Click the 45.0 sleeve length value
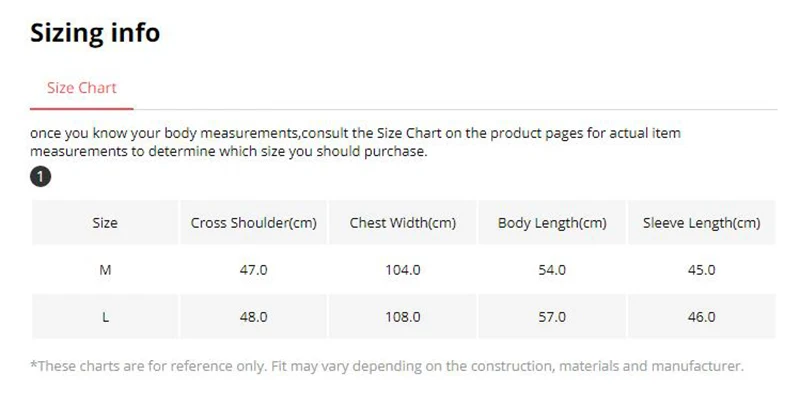The width and height of the screenshot is (800, 404). [701, 270]
